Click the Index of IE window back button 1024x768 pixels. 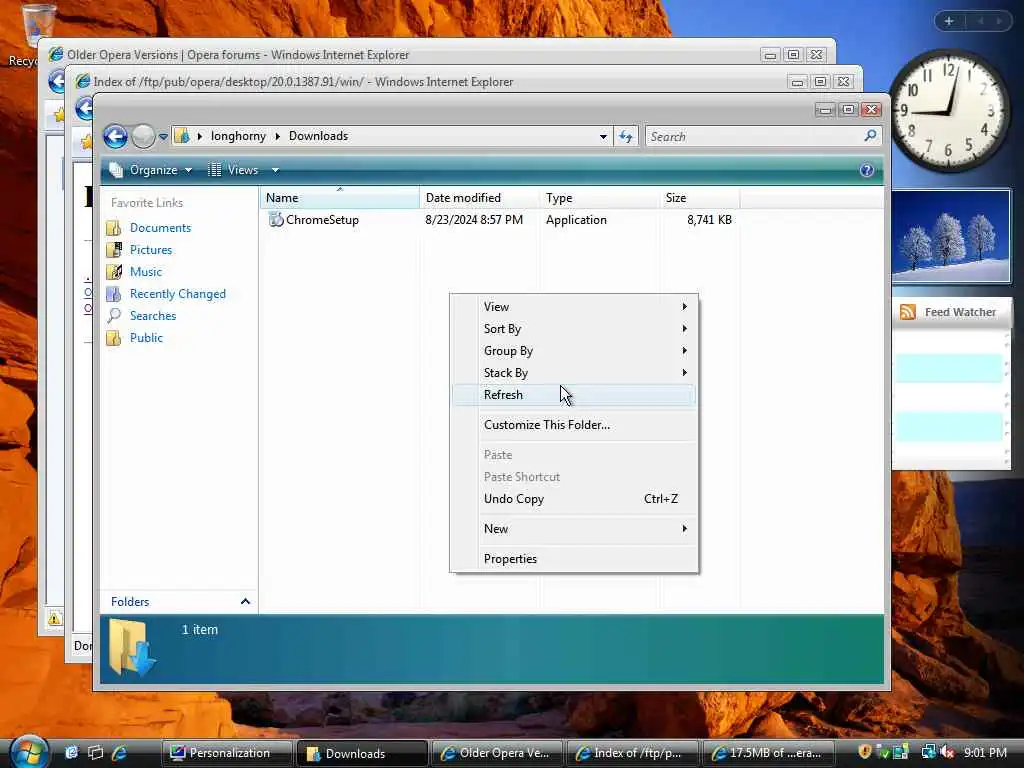84,108
